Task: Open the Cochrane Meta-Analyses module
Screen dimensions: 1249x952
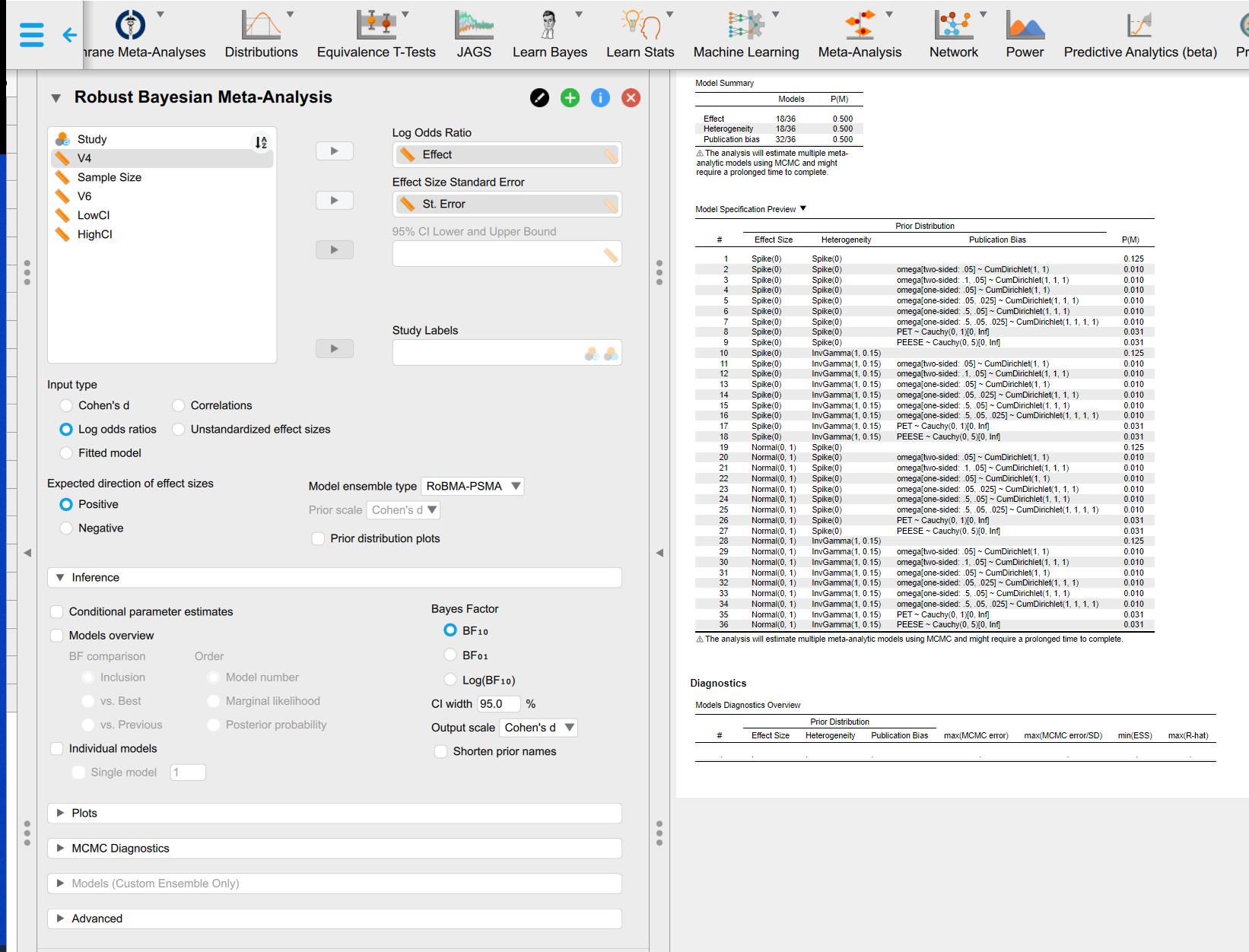Action: pyautogui.click(x=143, y=34)
